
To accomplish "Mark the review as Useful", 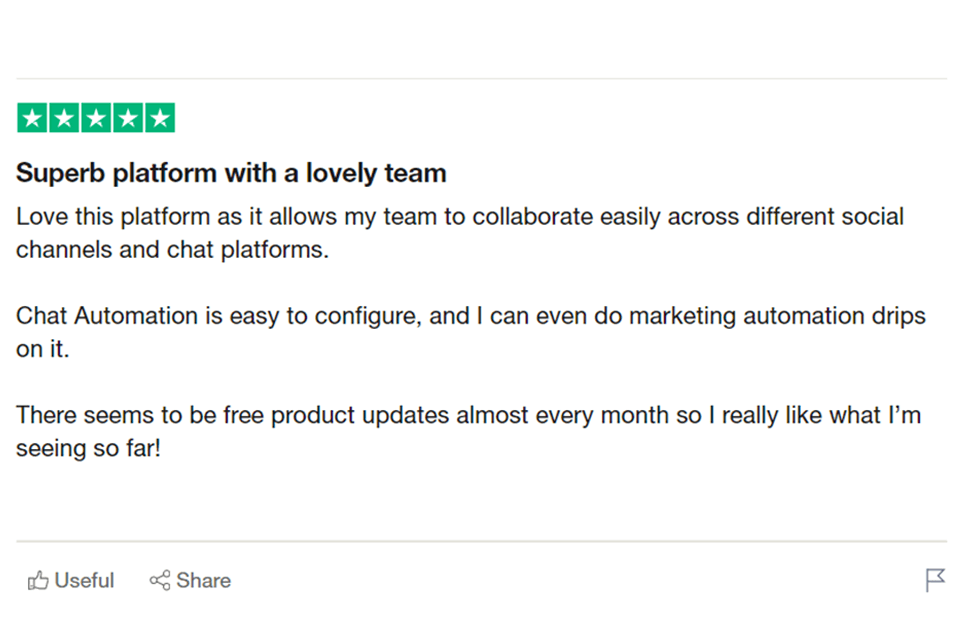I will pos(71,580).
